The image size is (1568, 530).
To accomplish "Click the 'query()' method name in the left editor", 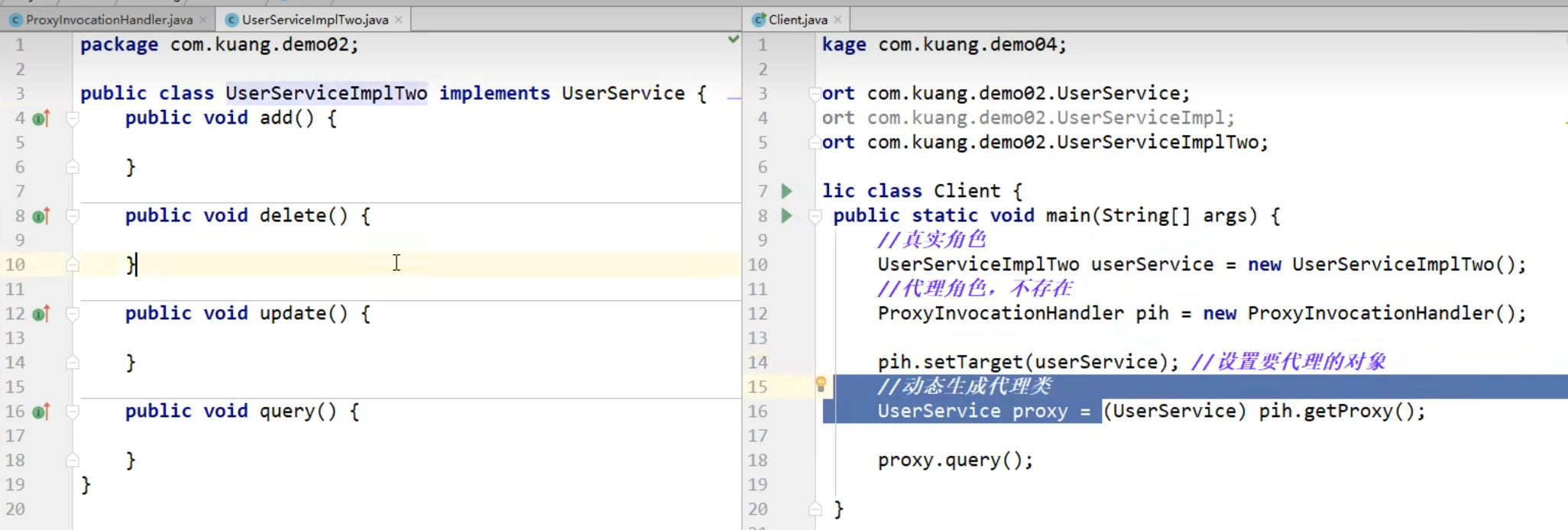I will pos(298,411).
